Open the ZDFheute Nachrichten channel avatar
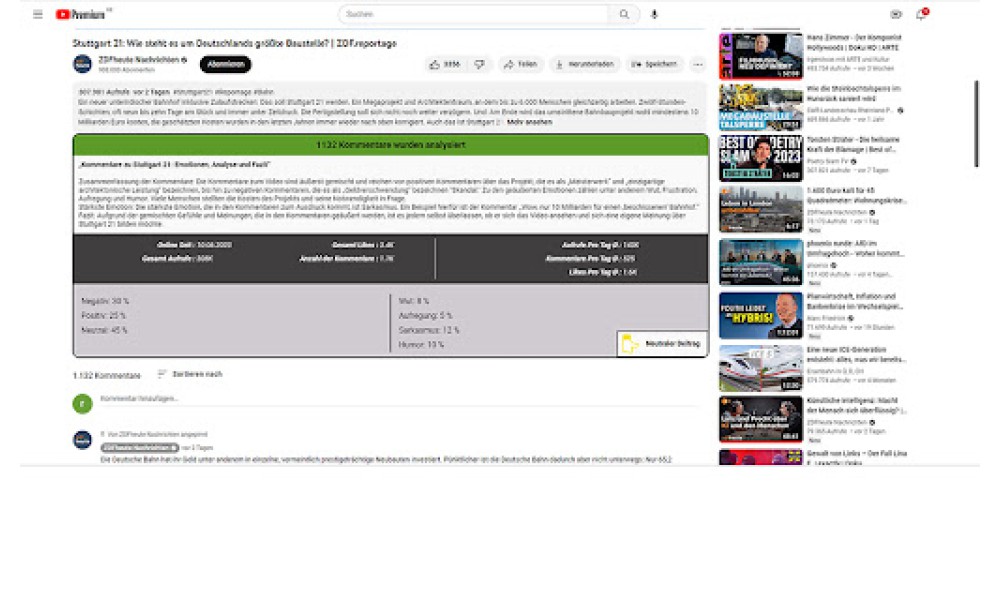1000x600 pixels. pyautogui.click(x=82, y=64)
